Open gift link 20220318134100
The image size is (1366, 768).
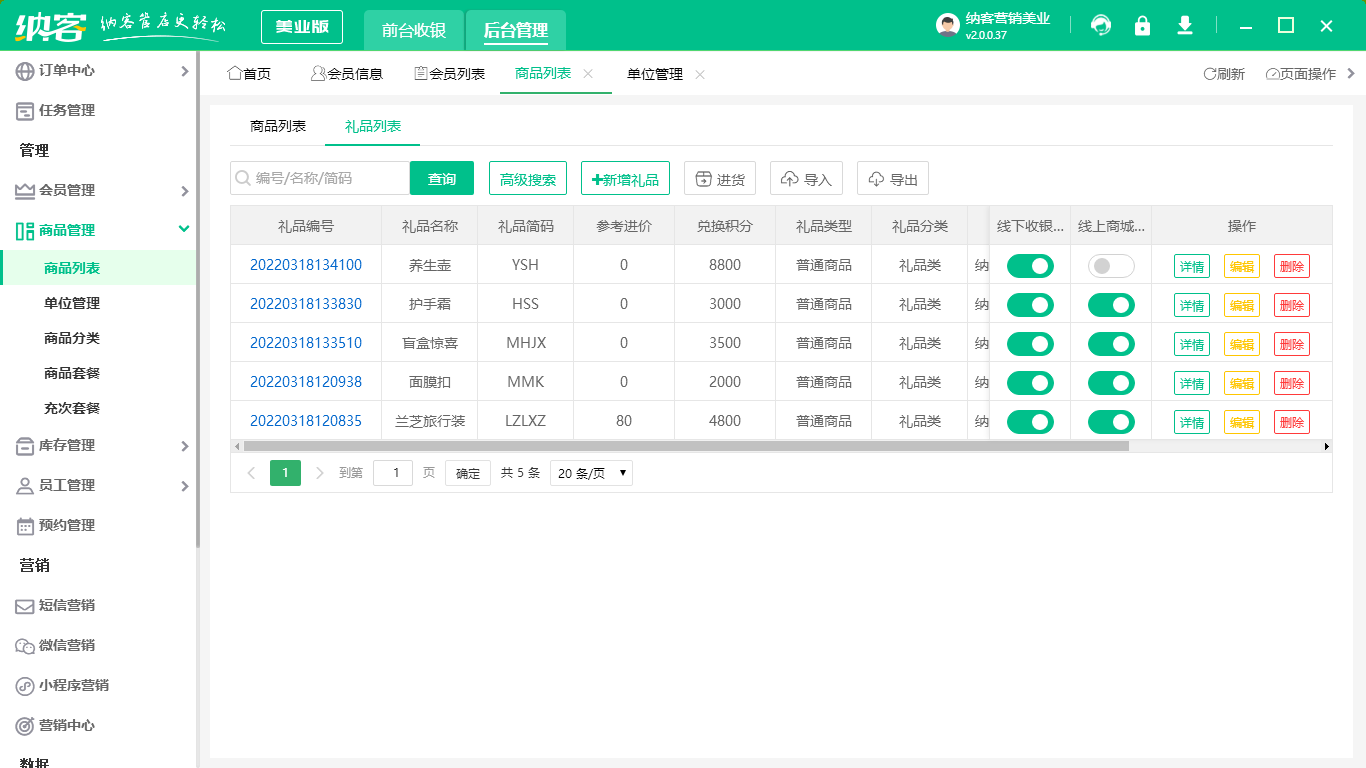click(306, 265)
